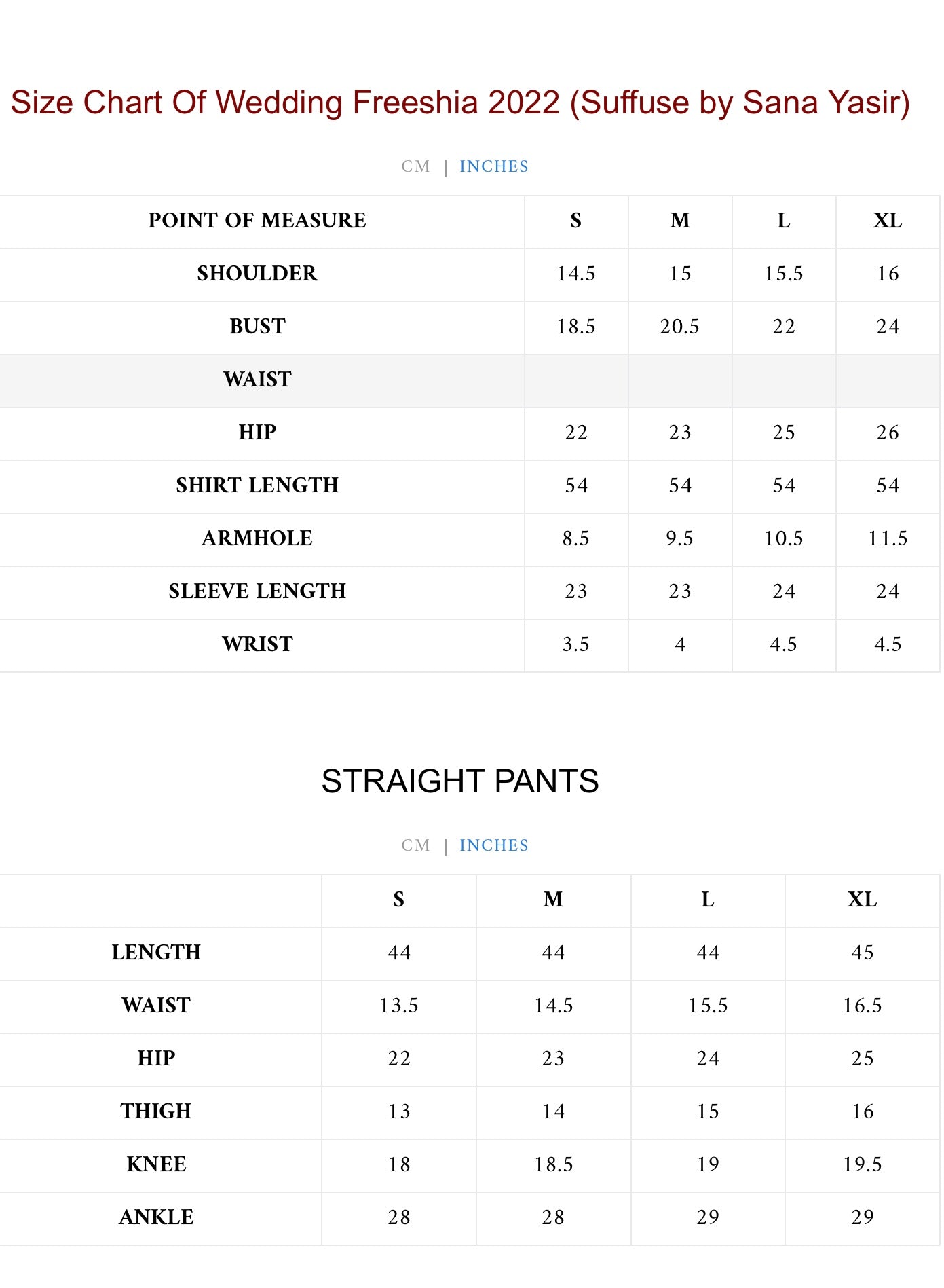Click the POINT OF MEASURE column header
The height and width of the screenshot is (1288, 944).
coord(257,221)
